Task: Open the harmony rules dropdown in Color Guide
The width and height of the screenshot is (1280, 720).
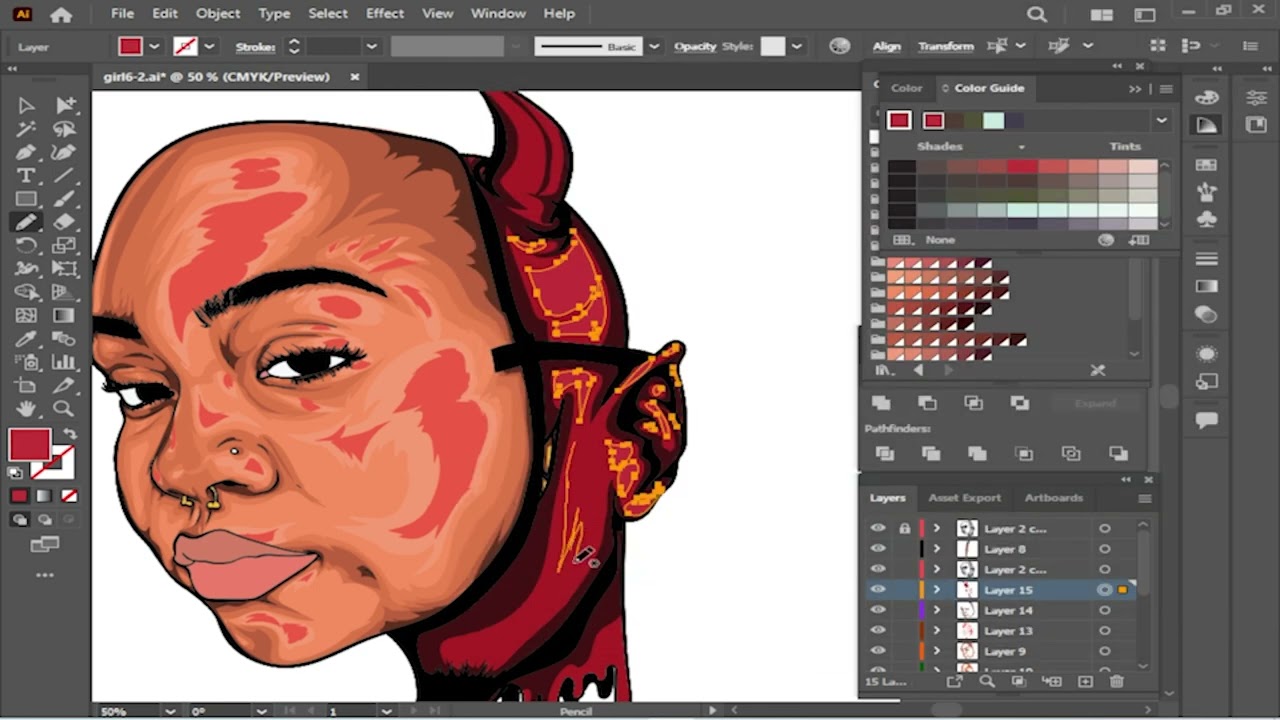Action: [1161, 120]
